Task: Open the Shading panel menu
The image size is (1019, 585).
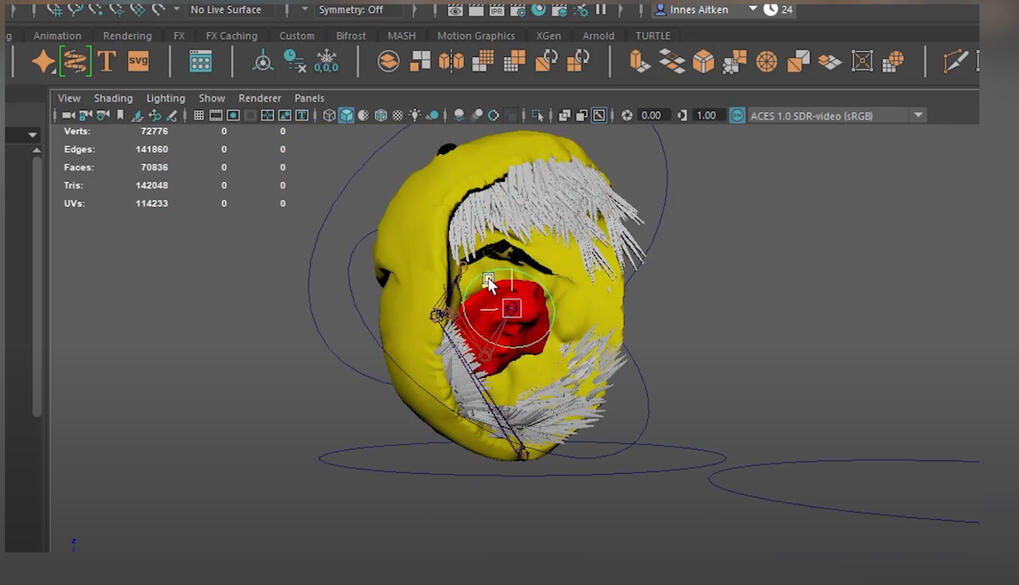Action: point(113,98)
